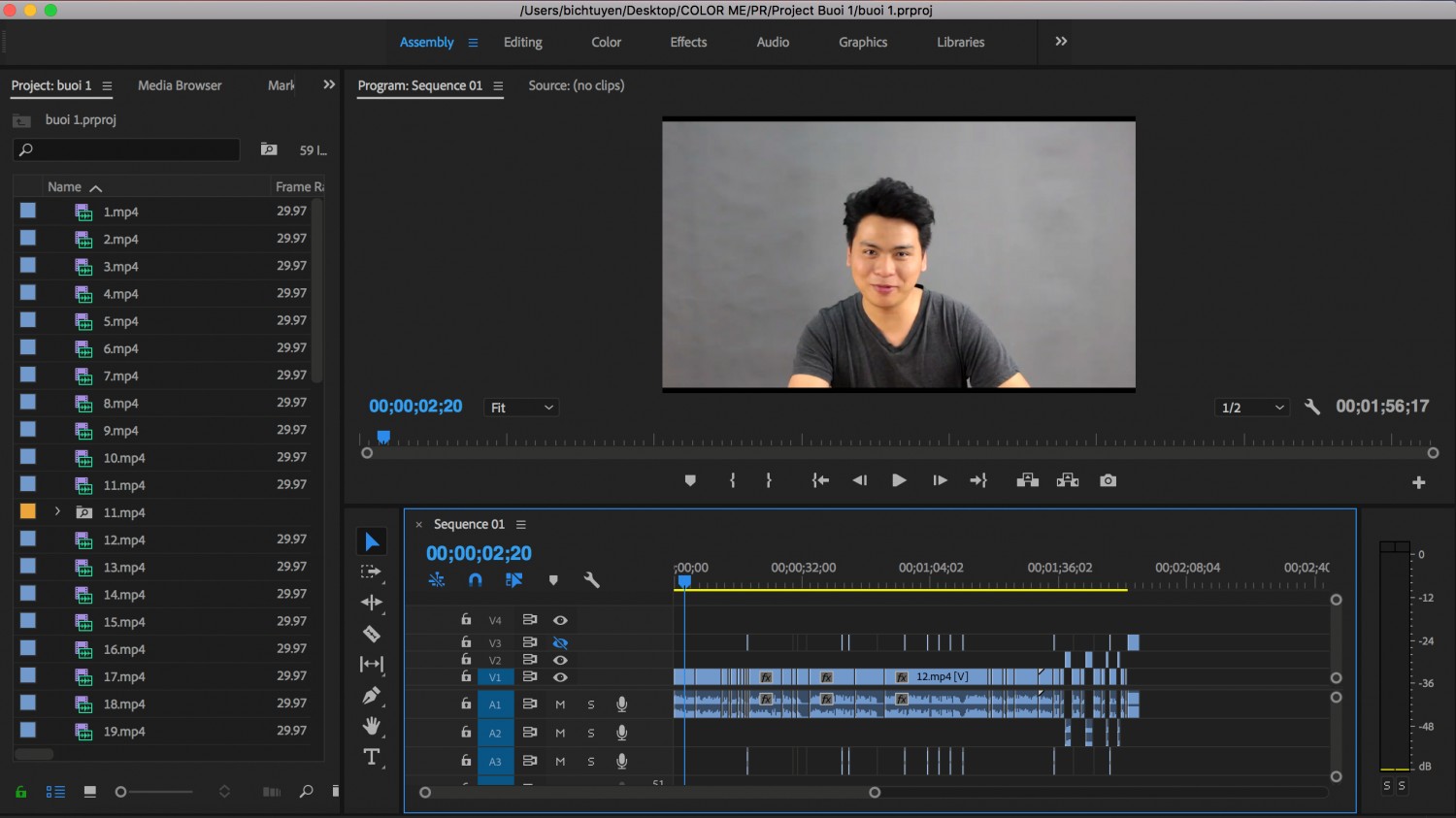Click the Export Frame camera icon
1456x818 pixels.
tap(1108, 480)
